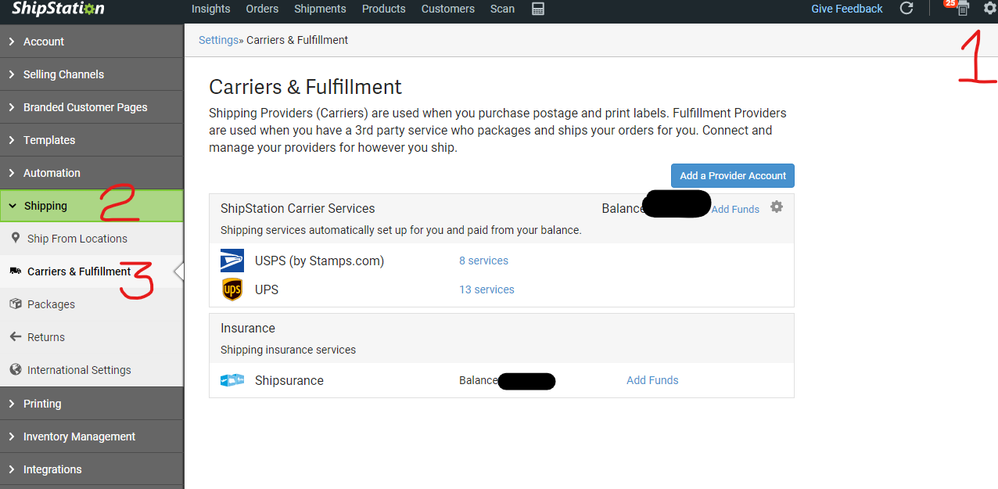Open the 13 services link for UPS
The height and width of the screenshot is (489, 998).
click(x=486, y=290)
